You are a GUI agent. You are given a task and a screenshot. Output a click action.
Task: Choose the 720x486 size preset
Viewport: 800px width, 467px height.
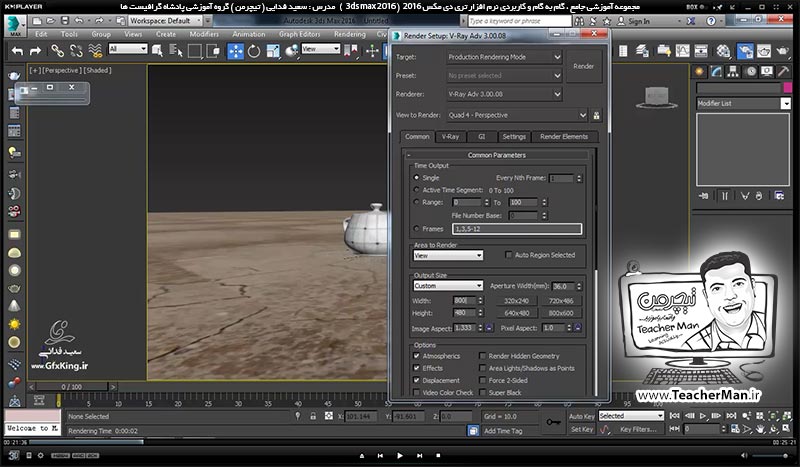coord(561,301)
